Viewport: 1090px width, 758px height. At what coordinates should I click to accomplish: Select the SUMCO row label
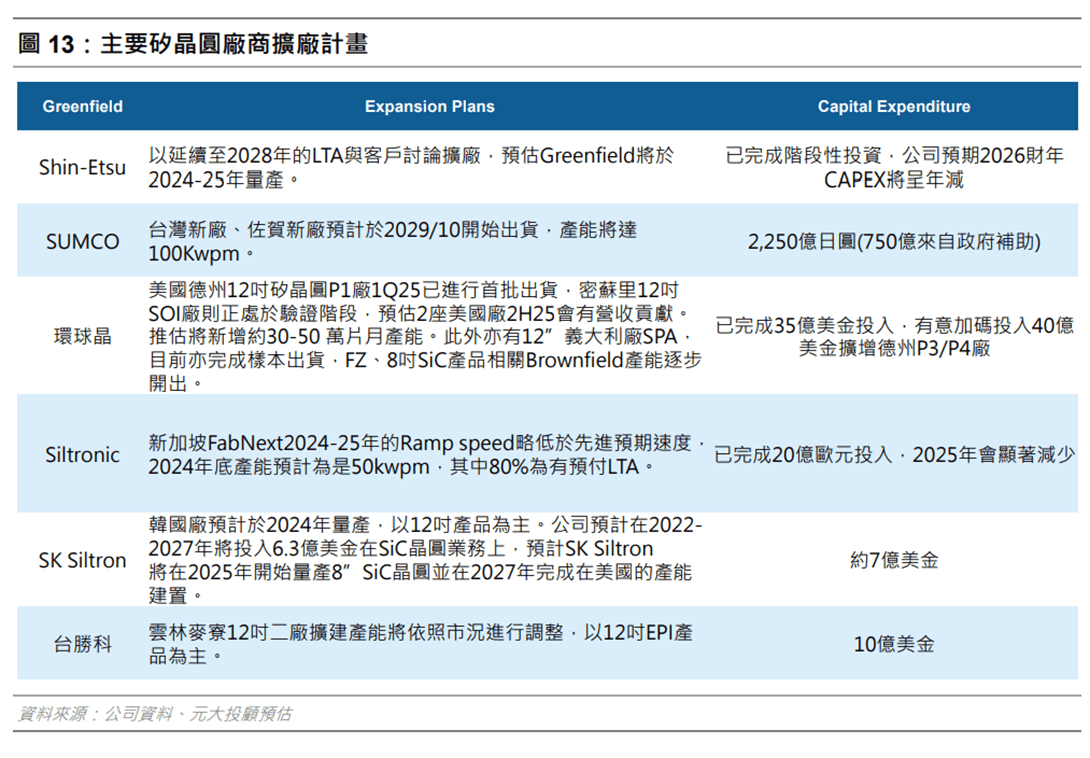tap(82, 242)
